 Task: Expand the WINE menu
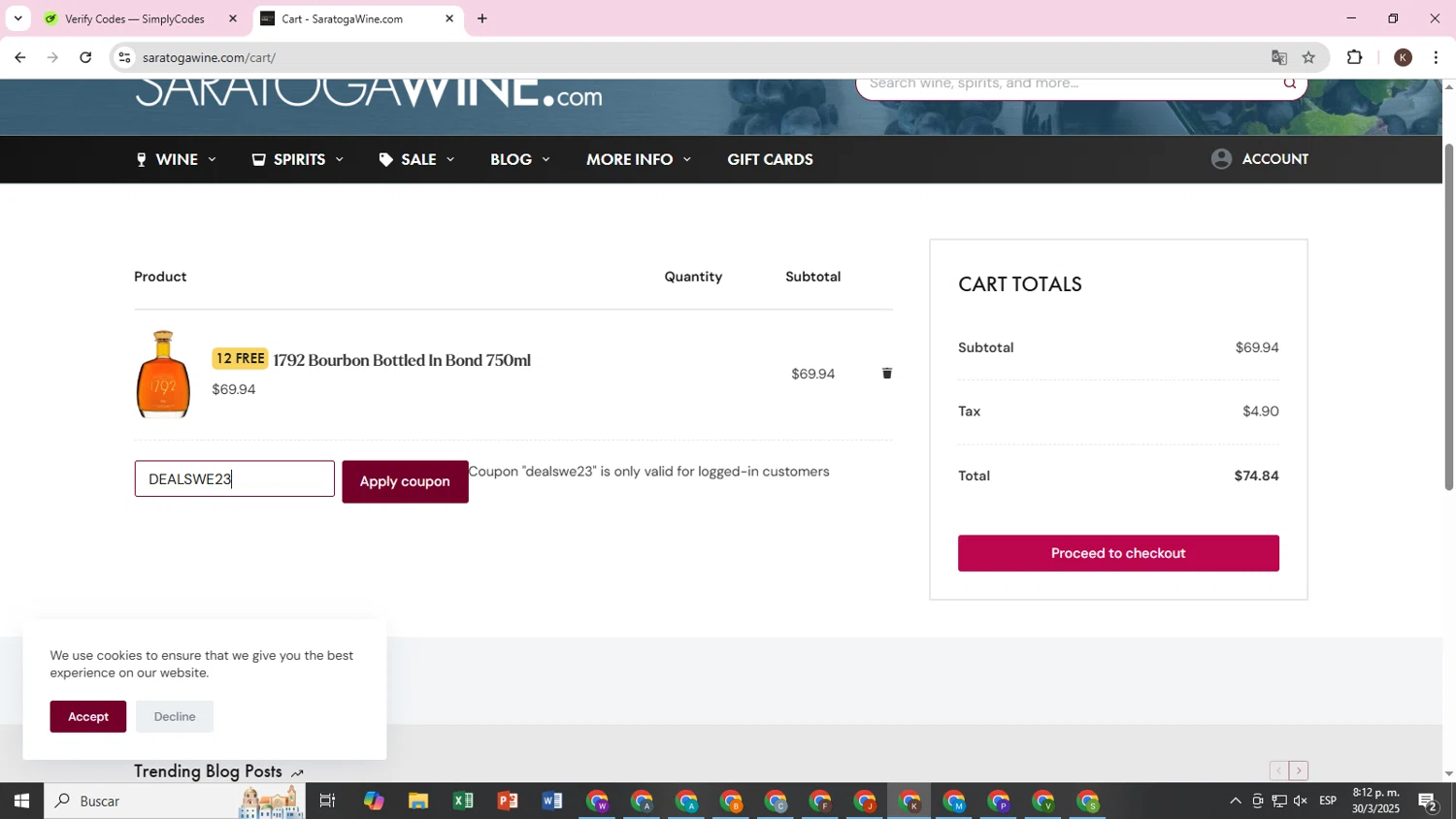[176, 159]
